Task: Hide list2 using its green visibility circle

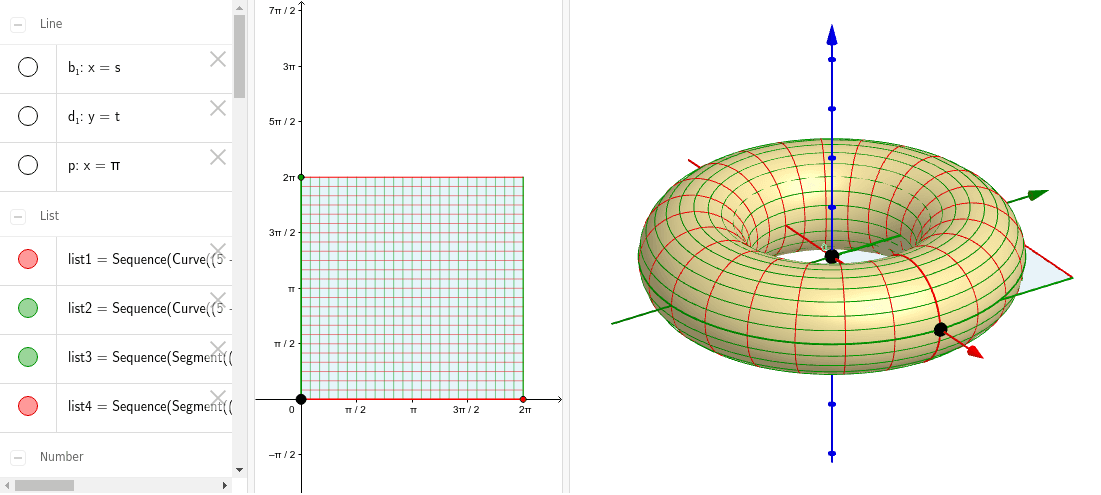Action: [x=28, y=308]
